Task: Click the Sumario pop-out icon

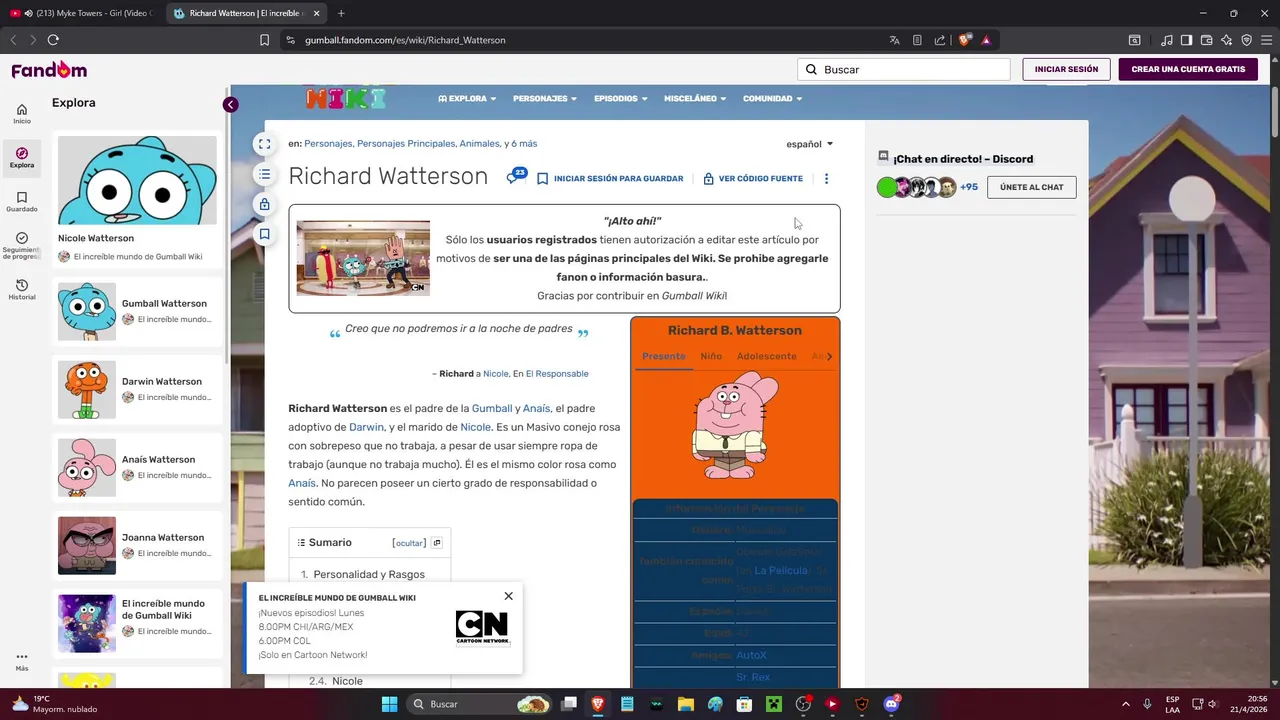Action: [436, 543]
